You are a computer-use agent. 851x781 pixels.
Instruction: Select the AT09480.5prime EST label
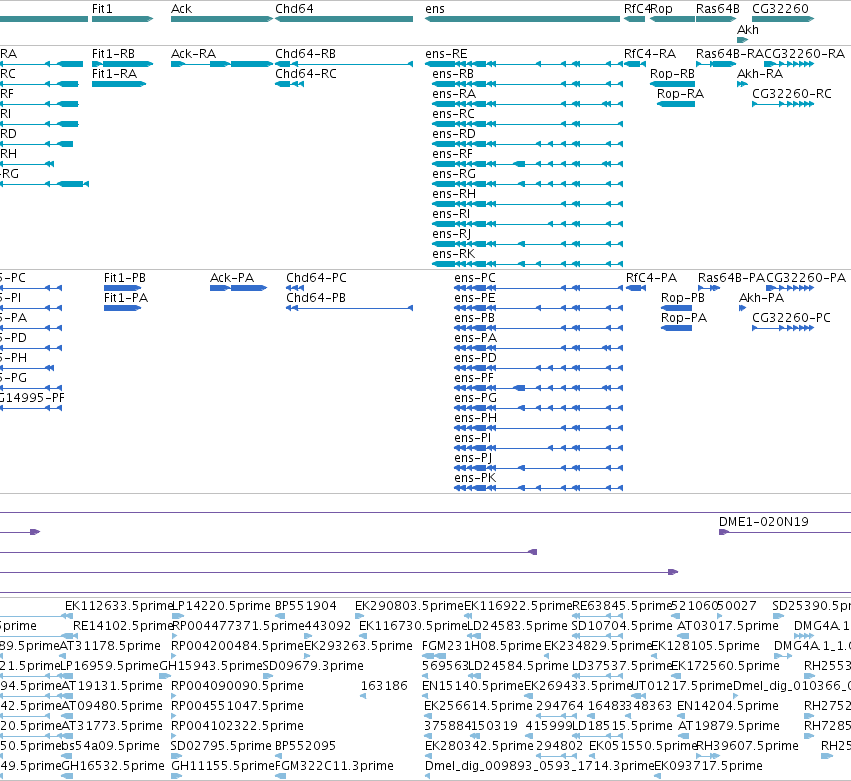point(111,706)
